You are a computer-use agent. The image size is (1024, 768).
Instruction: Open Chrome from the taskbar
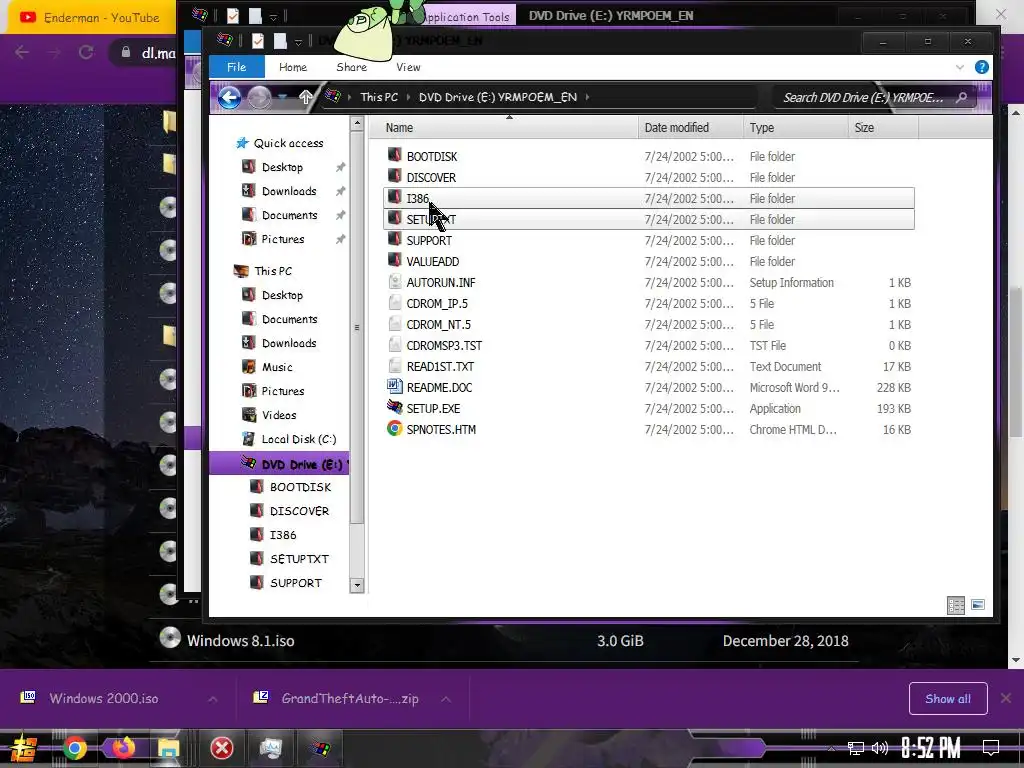(74, 748)
